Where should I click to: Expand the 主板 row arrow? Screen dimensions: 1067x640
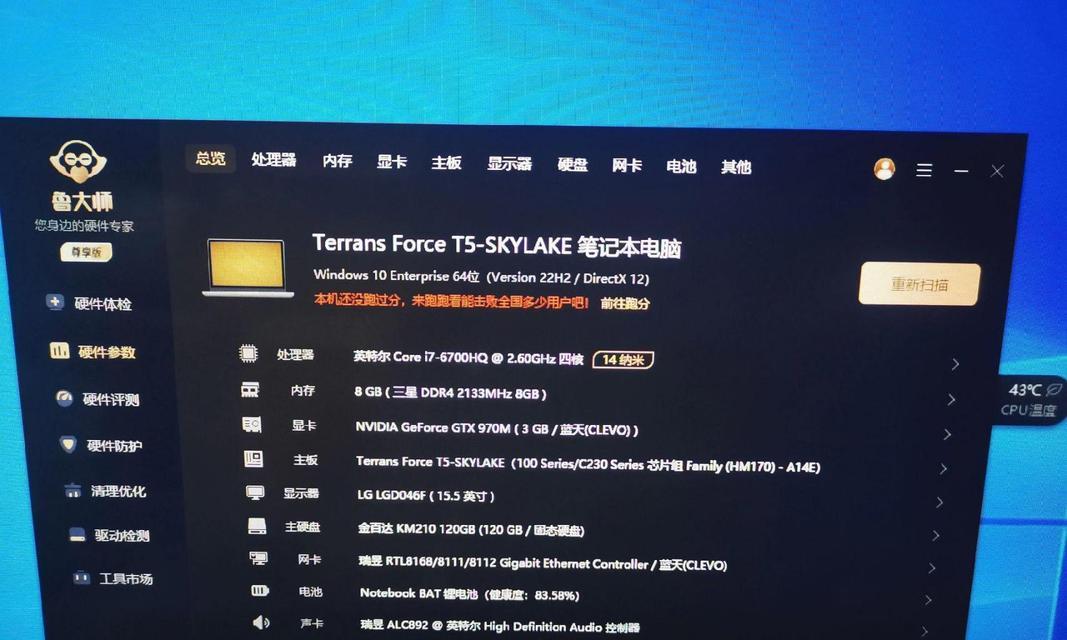[943, 469]
